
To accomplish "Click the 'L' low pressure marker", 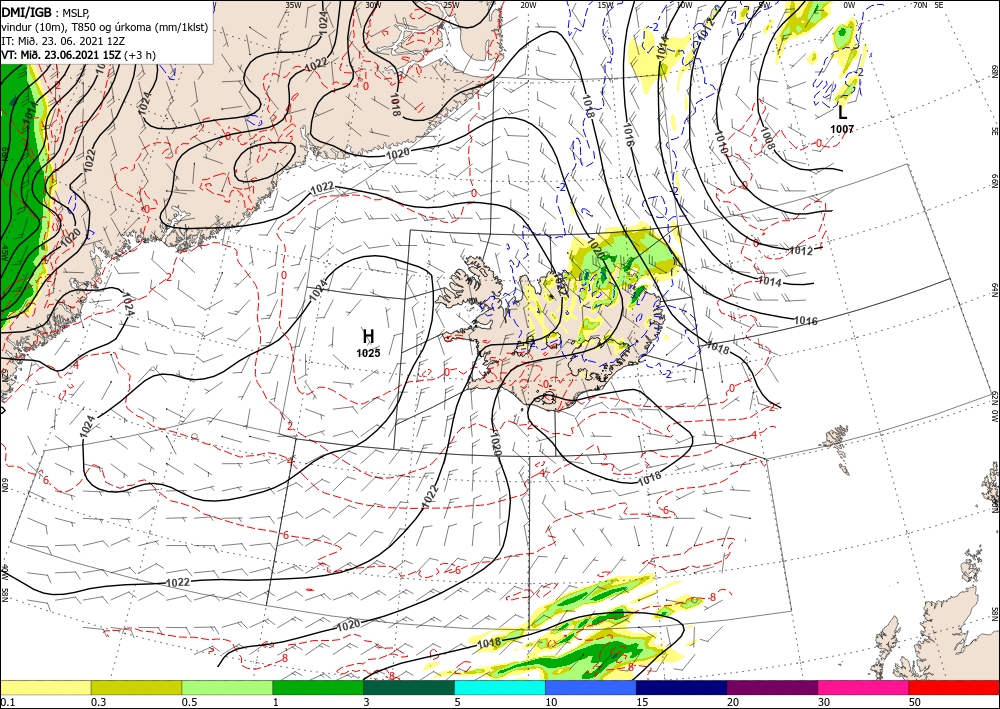I will tap(842, 113).
